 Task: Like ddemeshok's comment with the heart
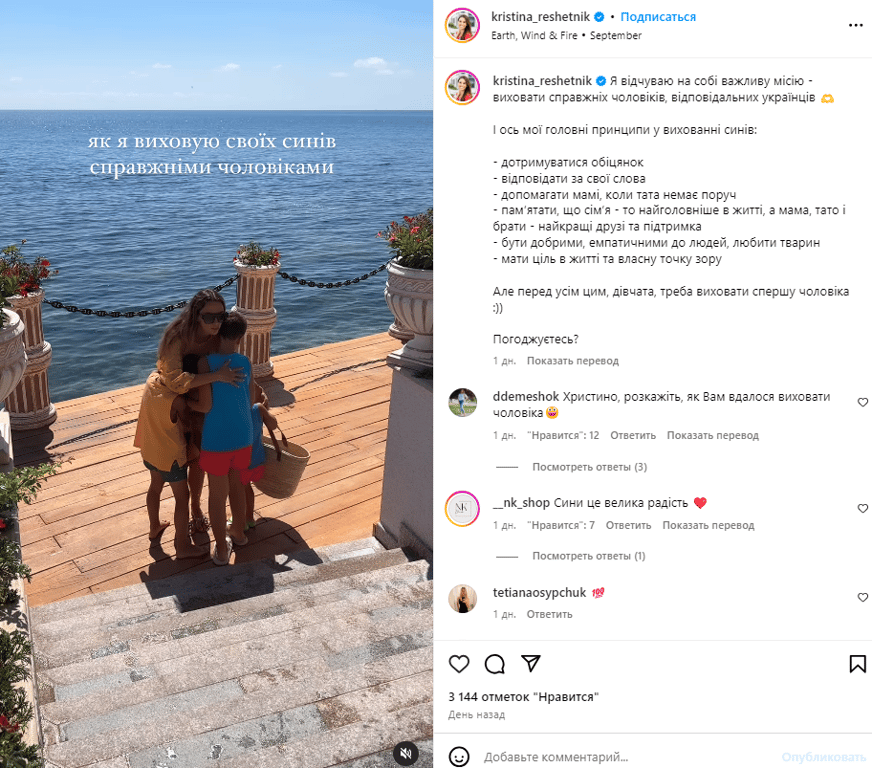(x=863, y=402)
